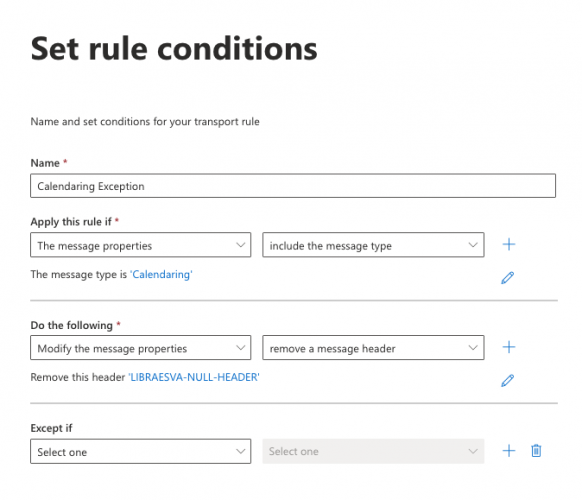The width and height of the screenshot is (582, 500).
Task: Select the 'Do the following' label
Action: tap(72, 325)
